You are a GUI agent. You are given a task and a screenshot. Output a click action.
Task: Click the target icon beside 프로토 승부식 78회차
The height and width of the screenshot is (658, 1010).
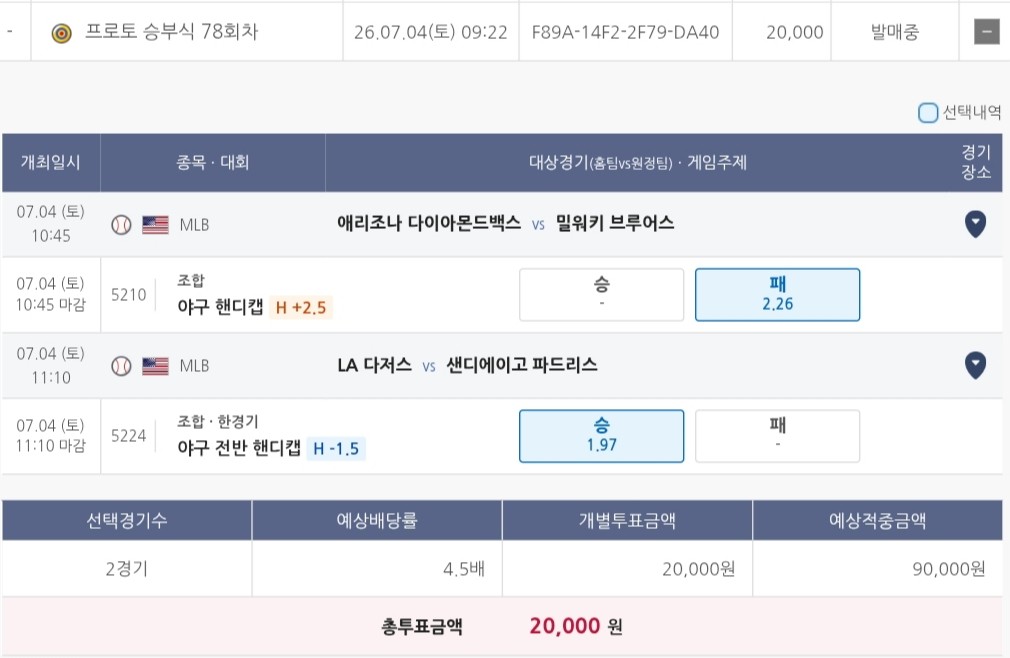[x=62, y=33]
